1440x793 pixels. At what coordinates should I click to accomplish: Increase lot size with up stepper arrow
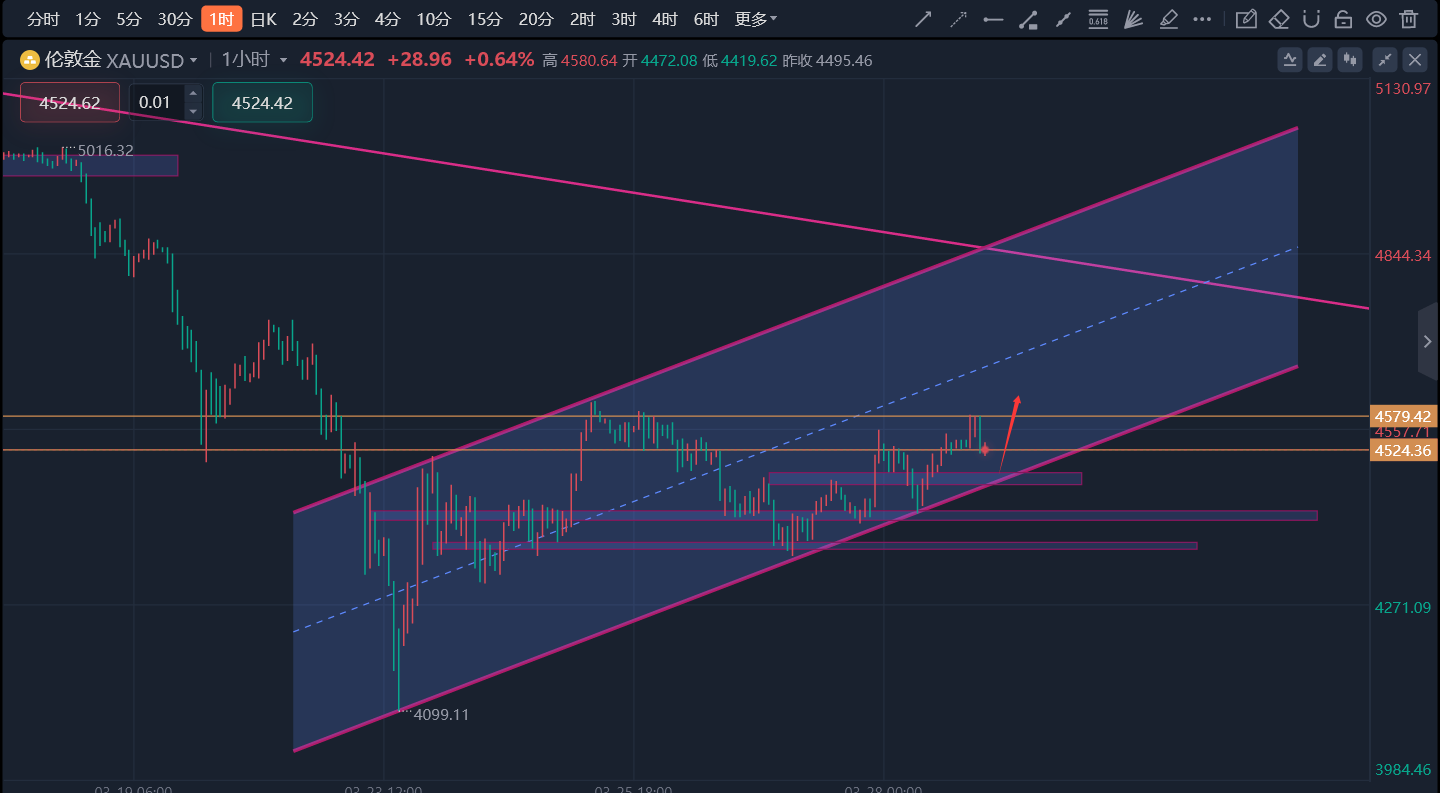[x=193, y=95]
